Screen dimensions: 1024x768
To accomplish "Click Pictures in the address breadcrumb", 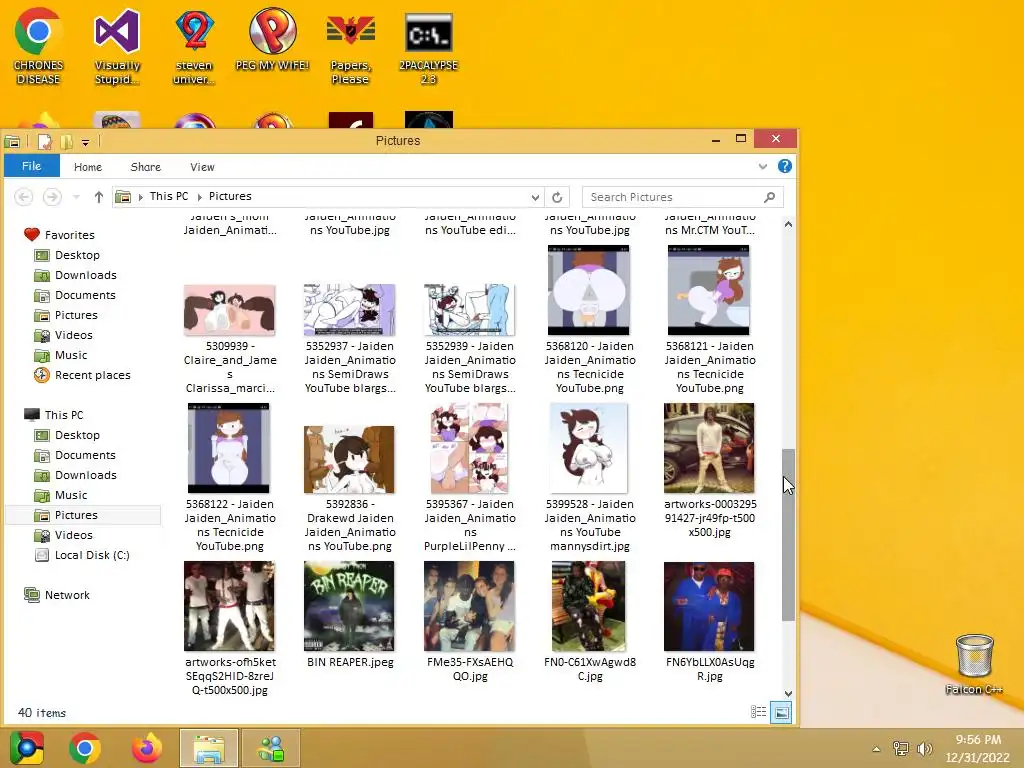I will click(230, 197).
